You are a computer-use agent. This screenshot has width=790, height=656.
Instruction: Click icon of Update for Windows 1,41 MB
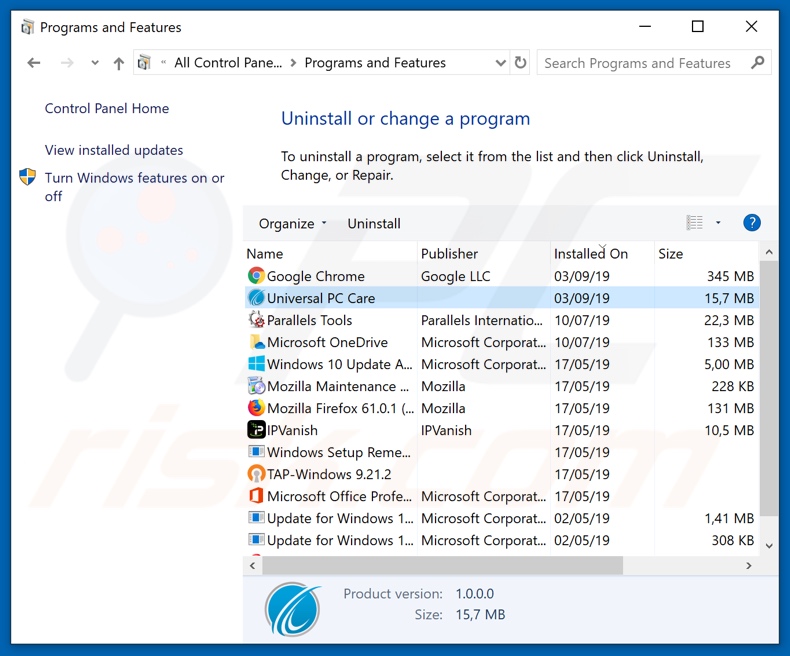click(x=256, y=518)
